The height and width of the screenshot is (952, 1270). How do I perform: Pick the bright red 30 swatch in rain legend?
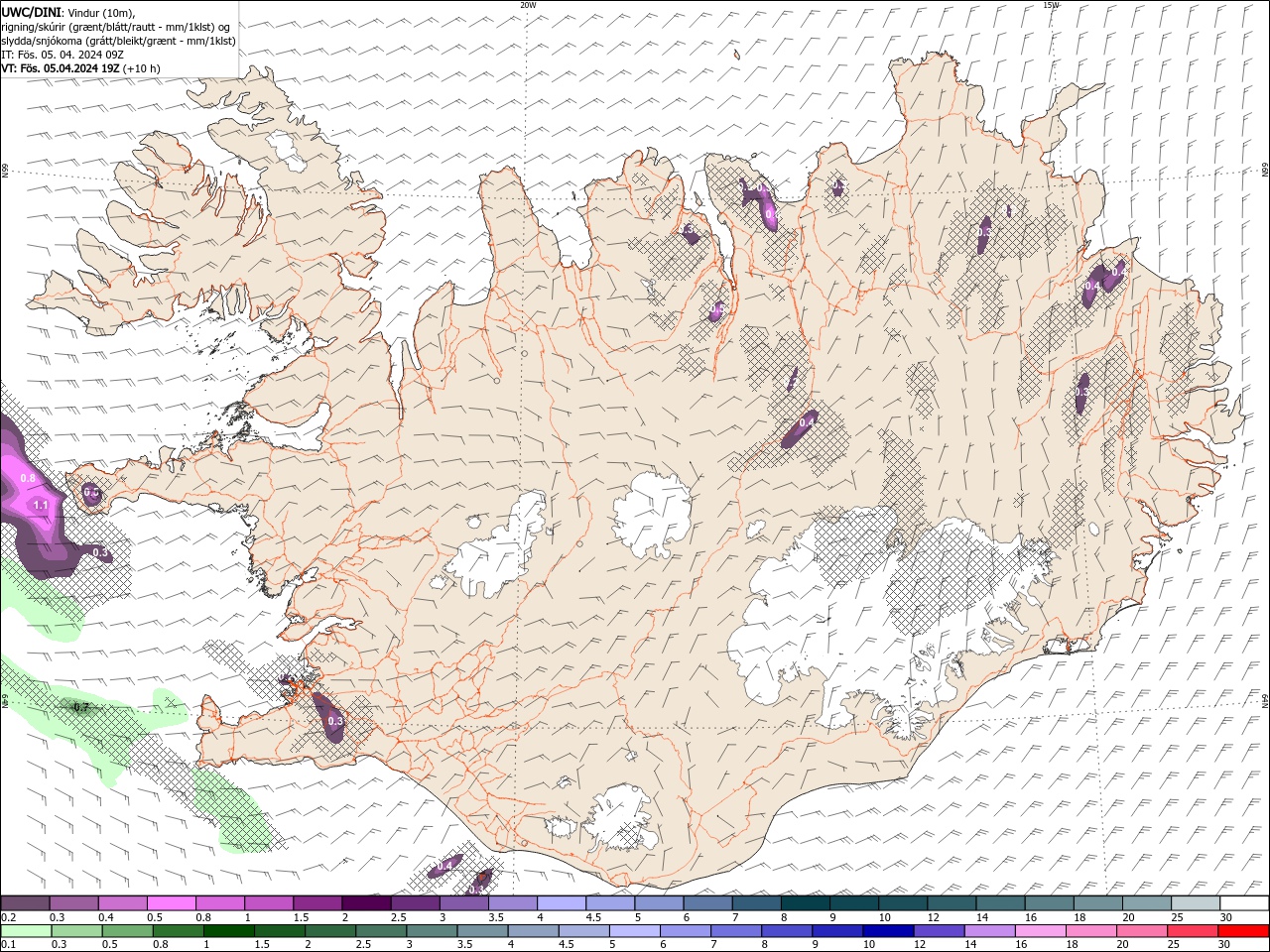coord(1244,931)
